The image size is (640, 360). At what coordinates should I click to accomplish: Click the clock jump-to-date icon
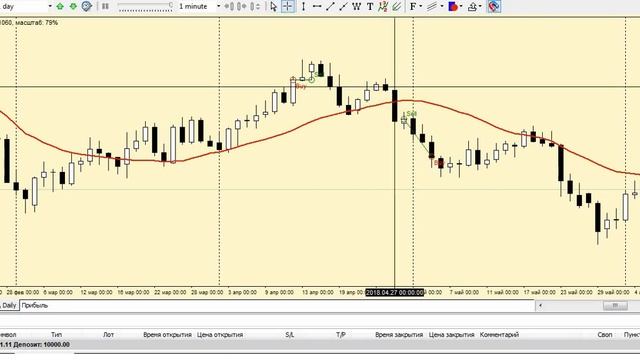coord(87,7)
